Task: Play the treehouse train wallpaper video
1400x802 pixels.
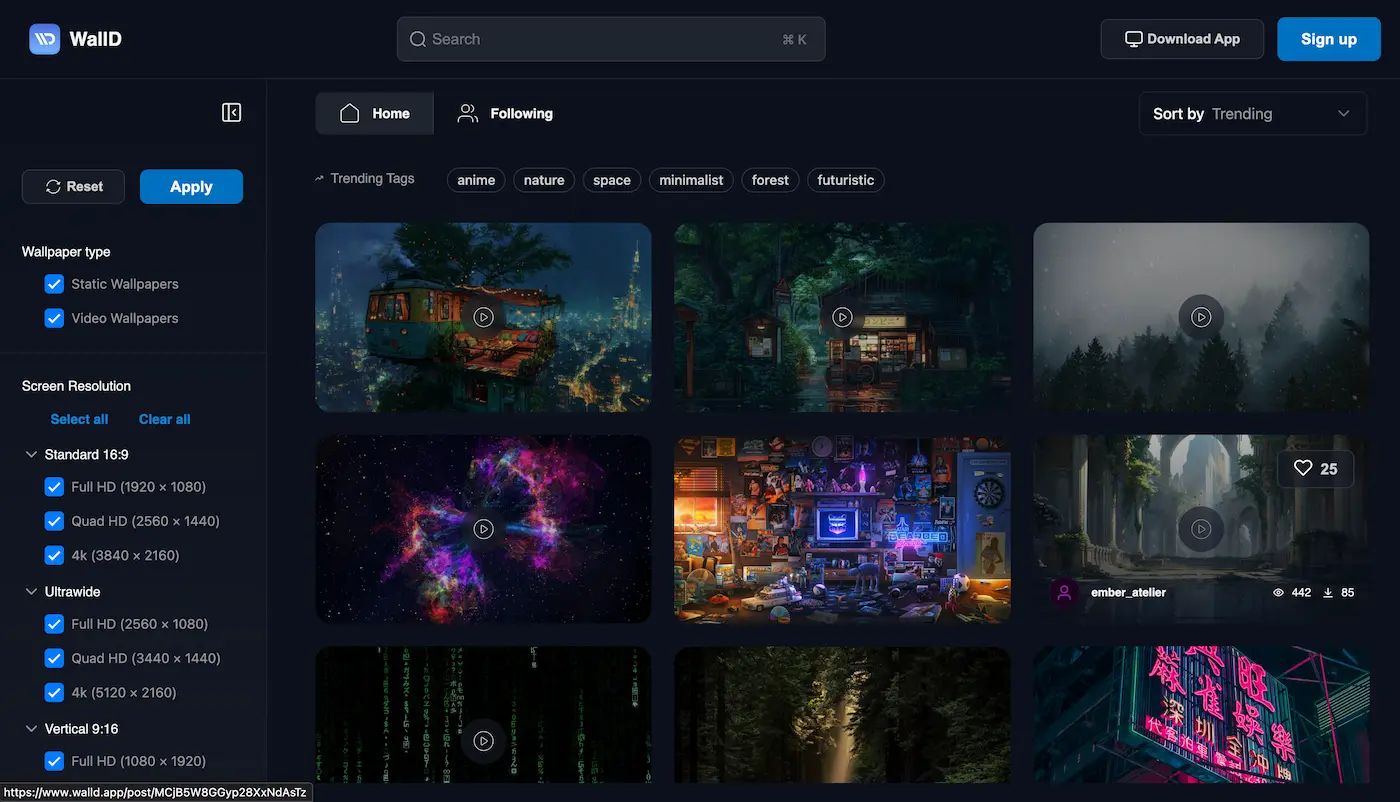Action: tap(484, 317)
